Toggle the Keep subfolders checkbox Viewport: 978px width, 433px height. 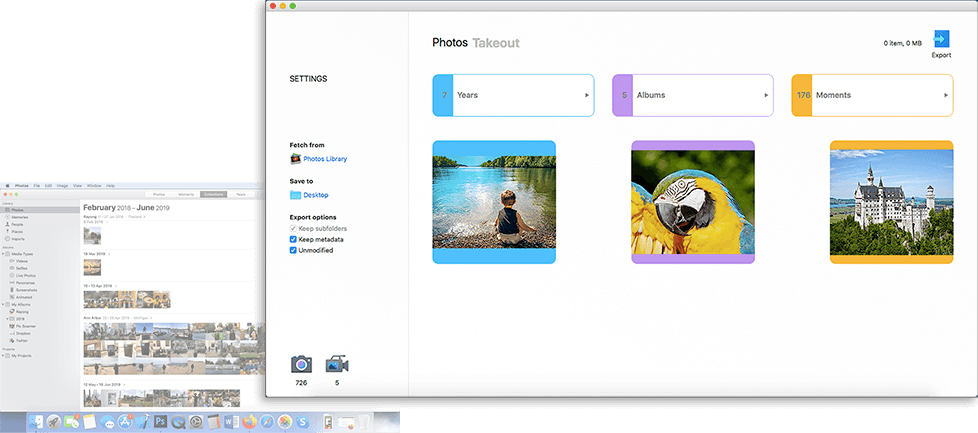293,229
